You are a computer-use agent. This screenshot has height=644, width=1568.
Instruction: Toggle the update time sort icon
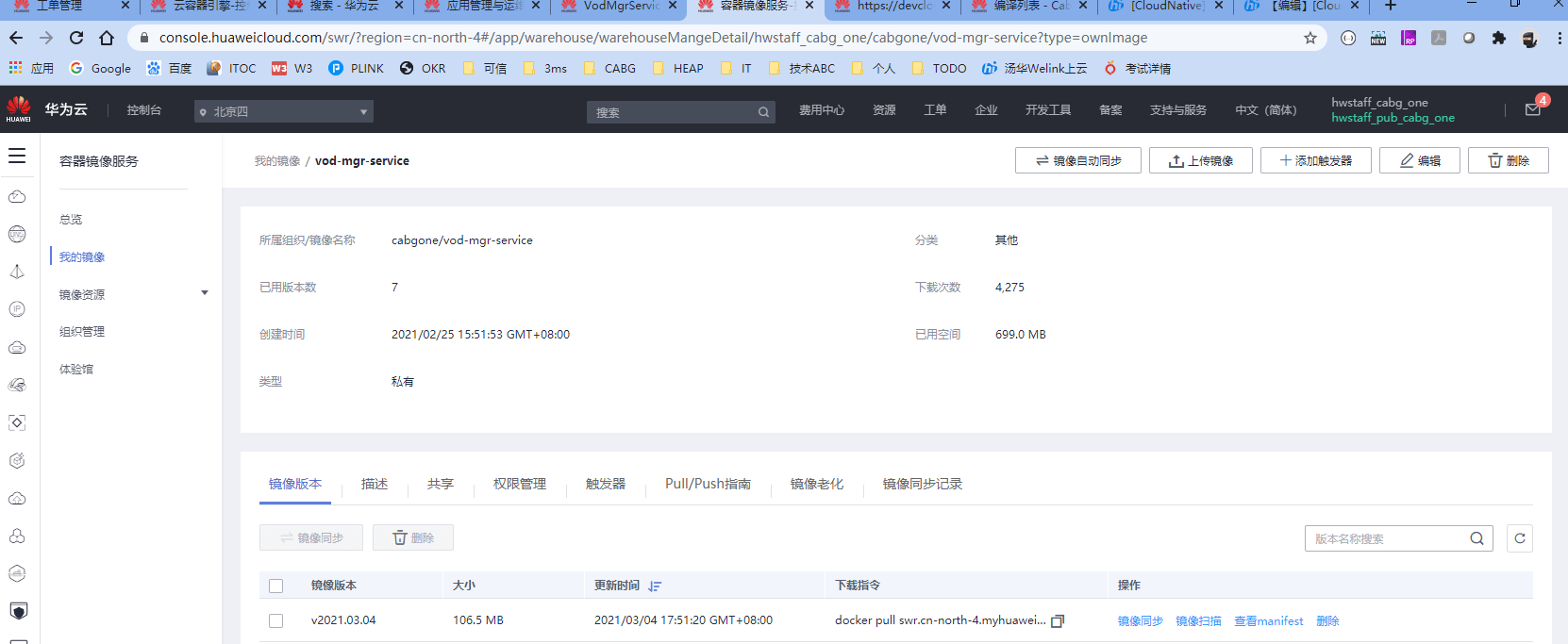click(655, 586)
